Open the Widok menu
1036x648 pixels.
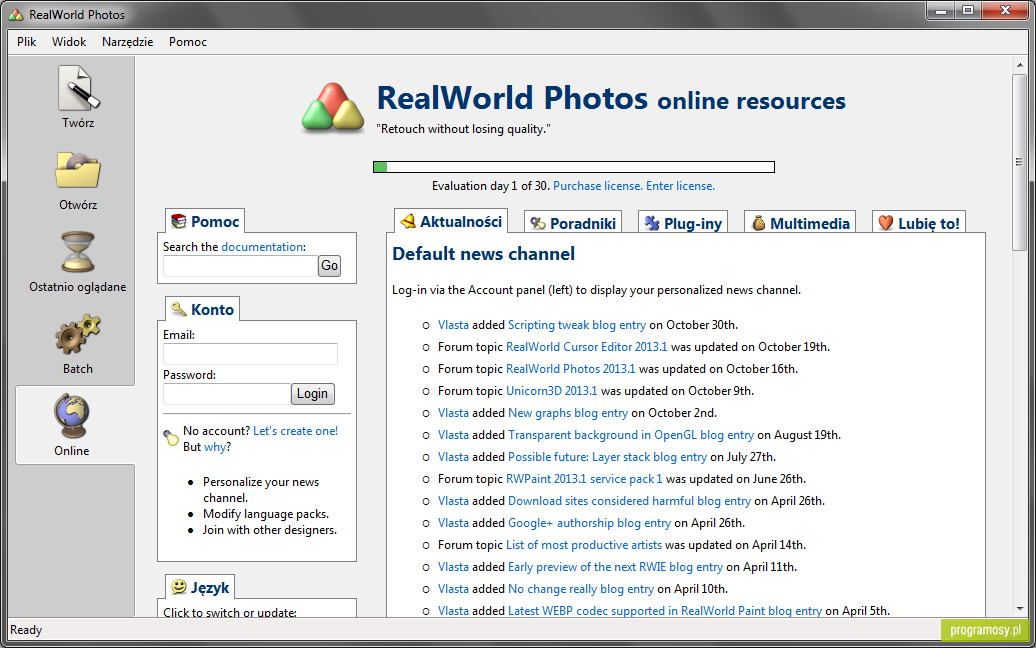coord(69,42)
